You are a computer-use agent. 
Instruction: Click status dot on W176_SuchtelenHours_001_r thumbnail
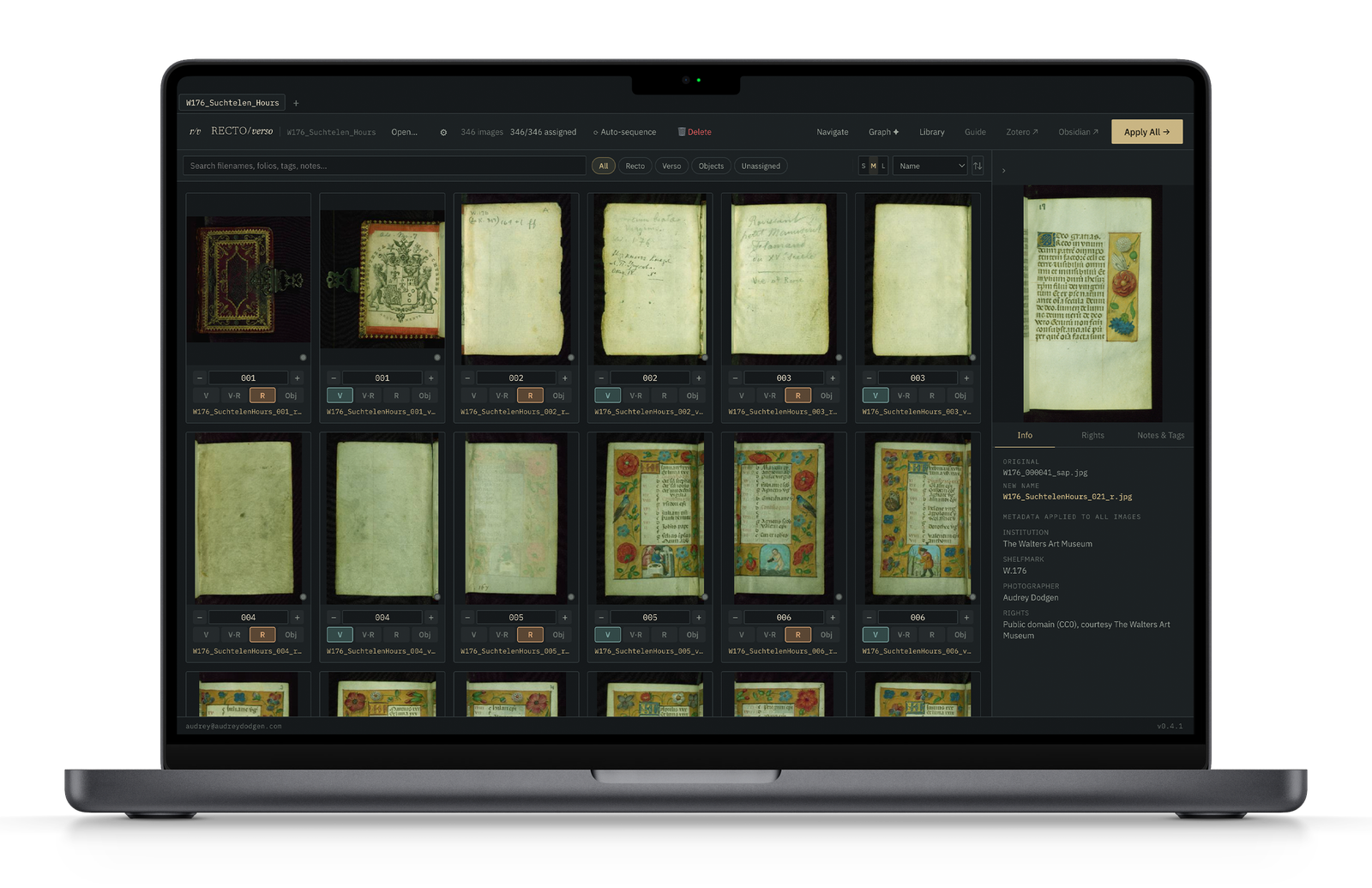pyautogui.click(x=303, y=357)
